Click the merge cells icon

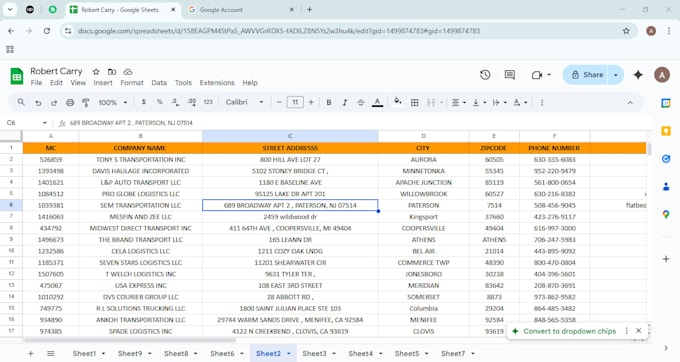click(431, 103)
